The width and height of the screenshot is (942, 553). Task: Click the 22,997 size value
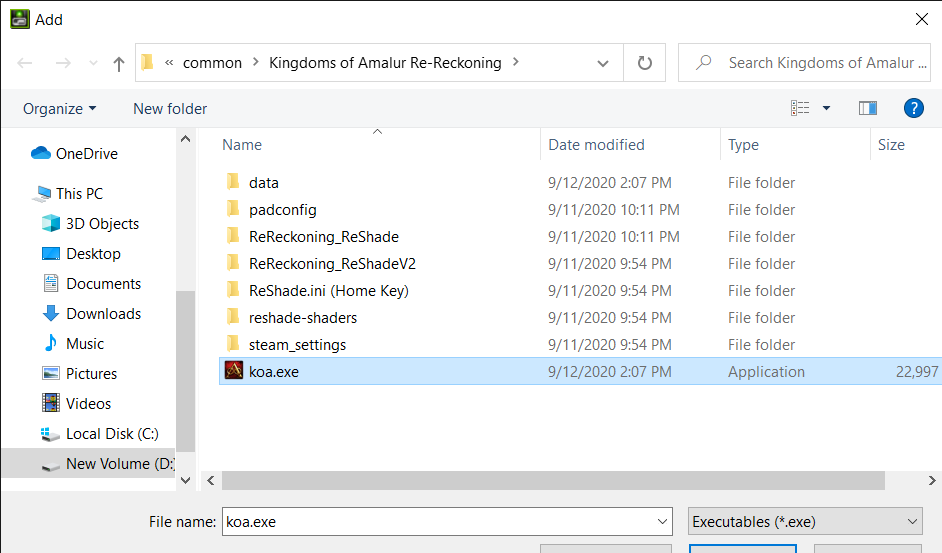click(x=917, y=372)
